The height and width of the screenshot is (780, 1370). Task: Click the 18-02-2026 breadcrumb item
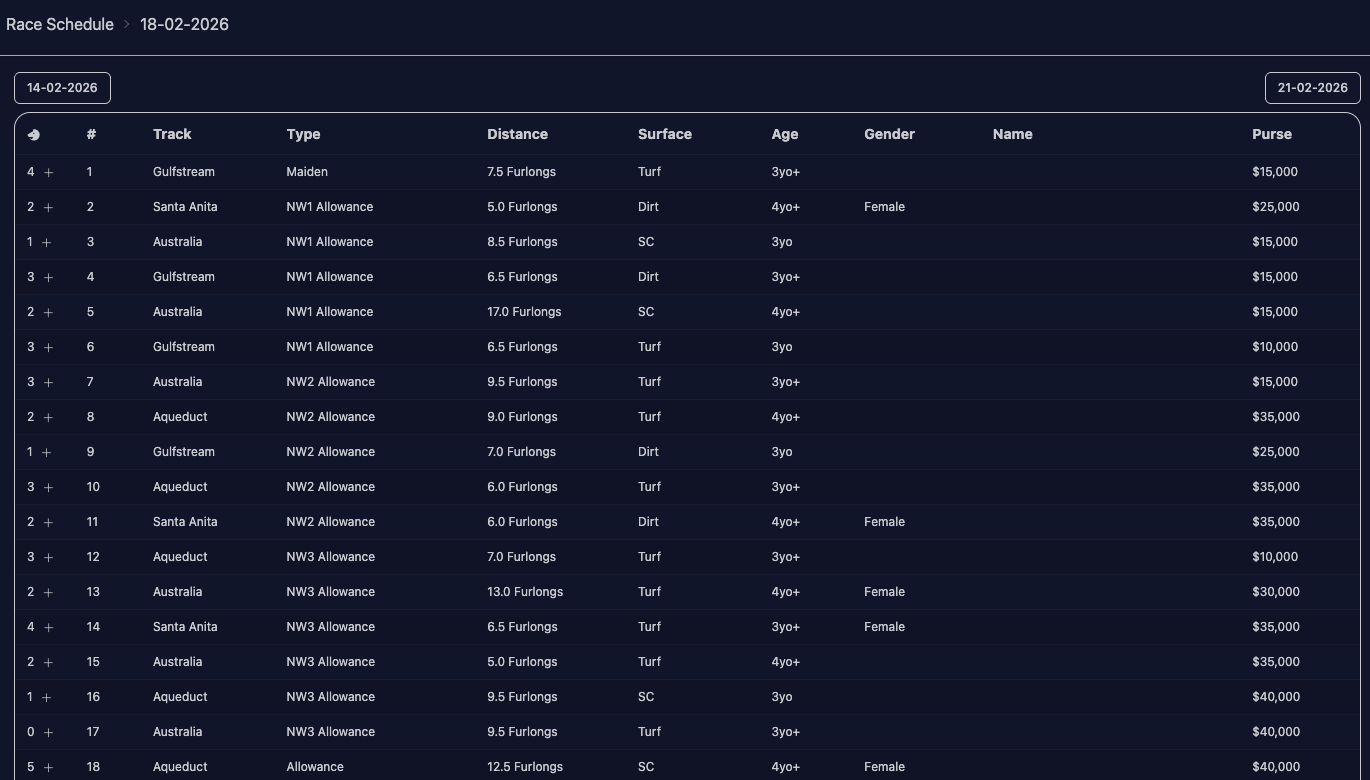click(184, 24)
